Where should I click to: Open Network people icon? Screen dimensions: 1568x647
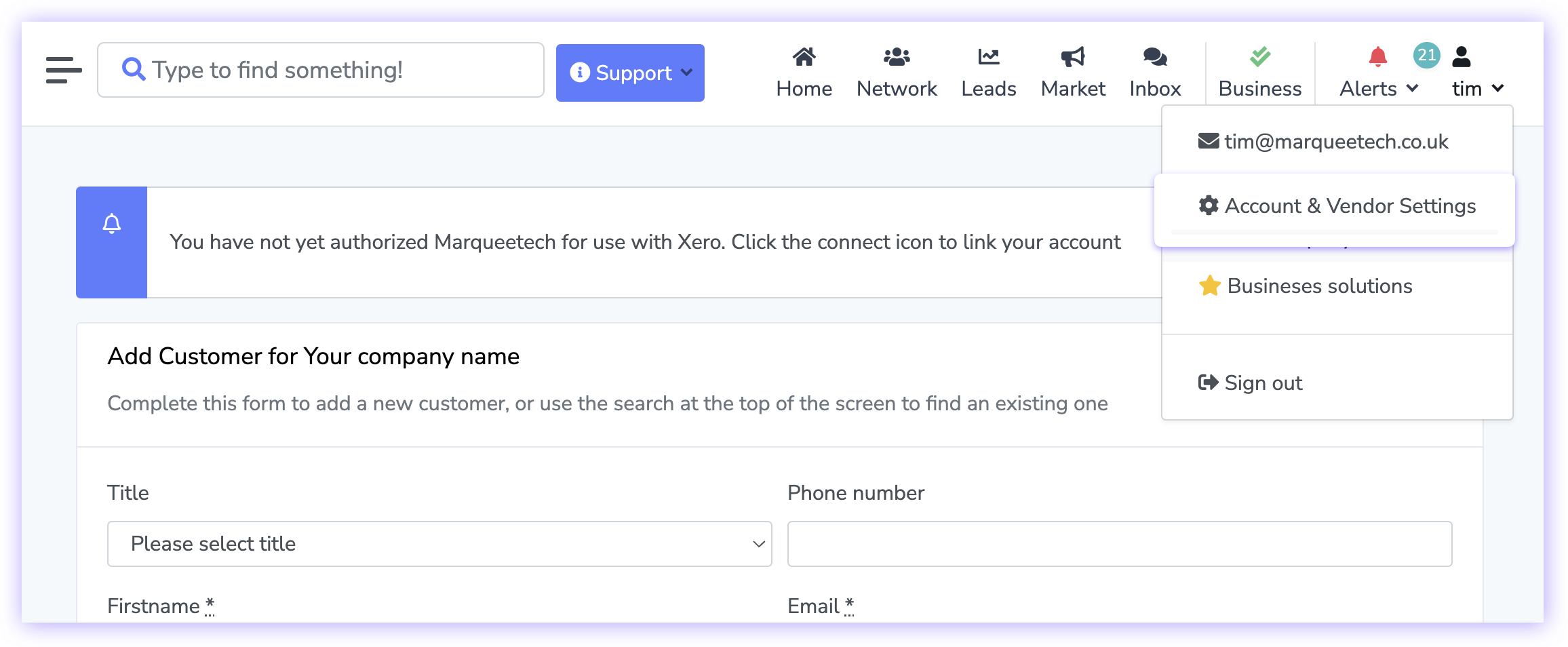click(x=896, y=57)
